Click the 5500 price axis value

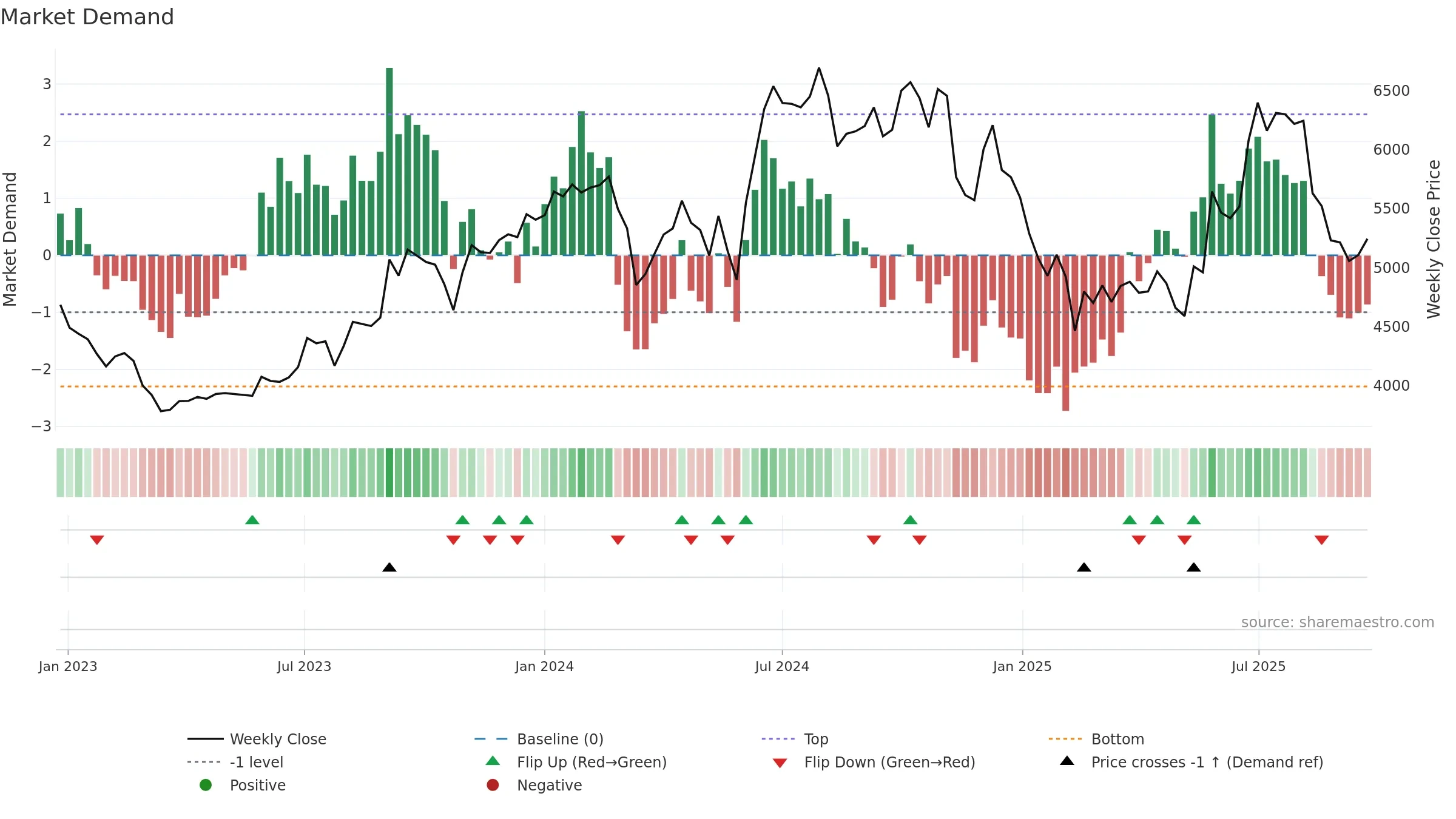(1392, 209)
